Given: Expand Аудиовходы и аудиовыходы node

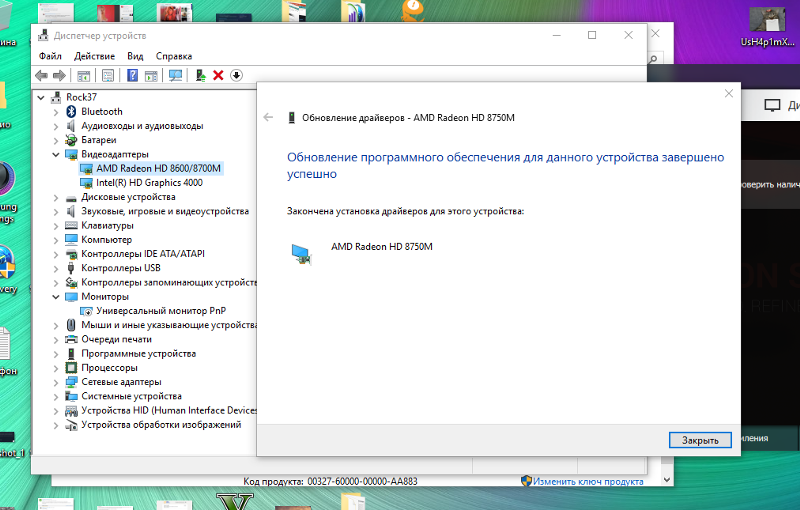Looking at the screenshot, I should tap(56, 126).
